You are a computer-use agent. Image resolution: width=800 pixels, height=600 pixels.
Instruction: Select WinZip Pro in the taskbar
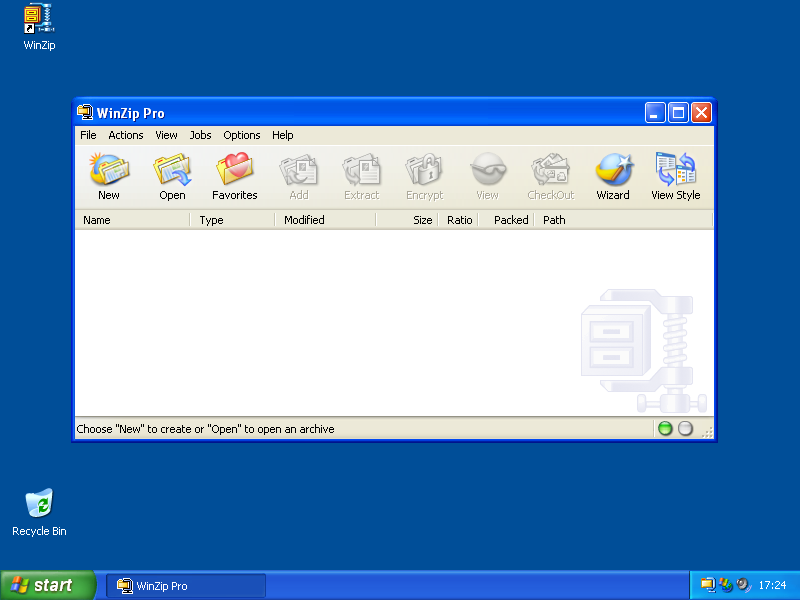pos(185,585)
